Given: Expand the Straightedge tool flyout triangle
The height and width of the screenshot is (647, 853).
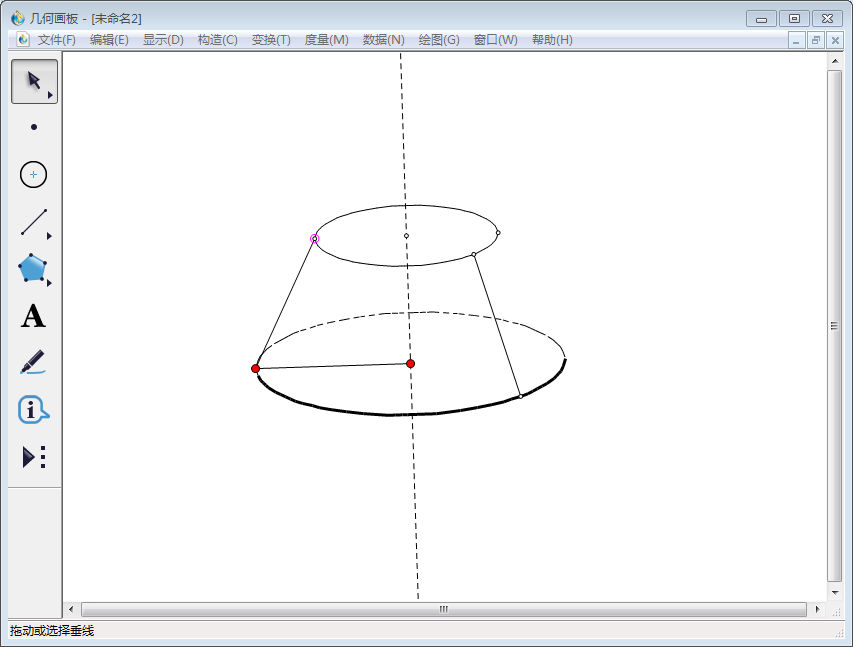Looking at the screenshot, I should (49, 237).
